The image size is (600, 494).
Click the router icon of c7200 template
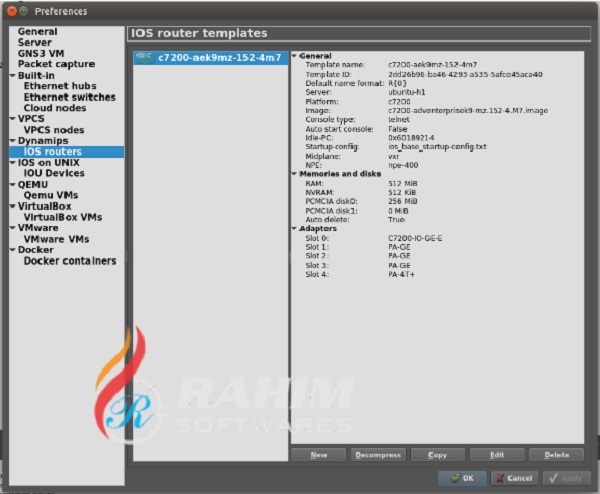145,58
